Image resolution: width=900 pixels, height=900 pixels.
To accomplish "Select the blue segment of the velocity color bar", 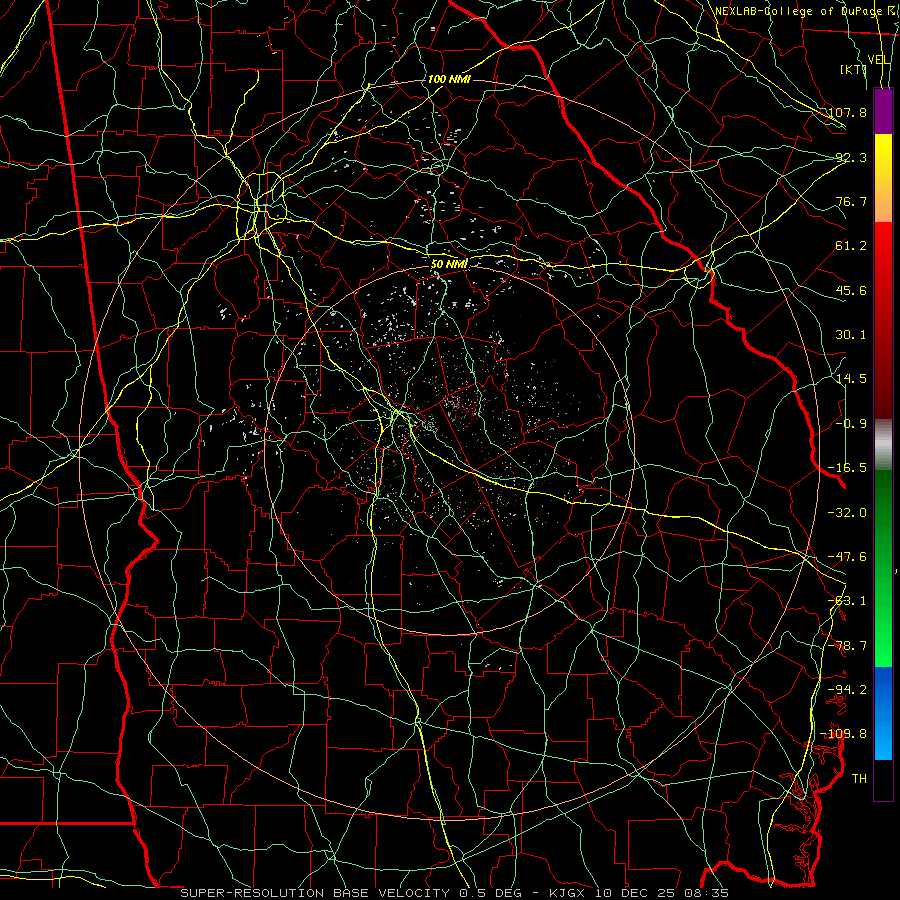I will [x=883, y=713].
